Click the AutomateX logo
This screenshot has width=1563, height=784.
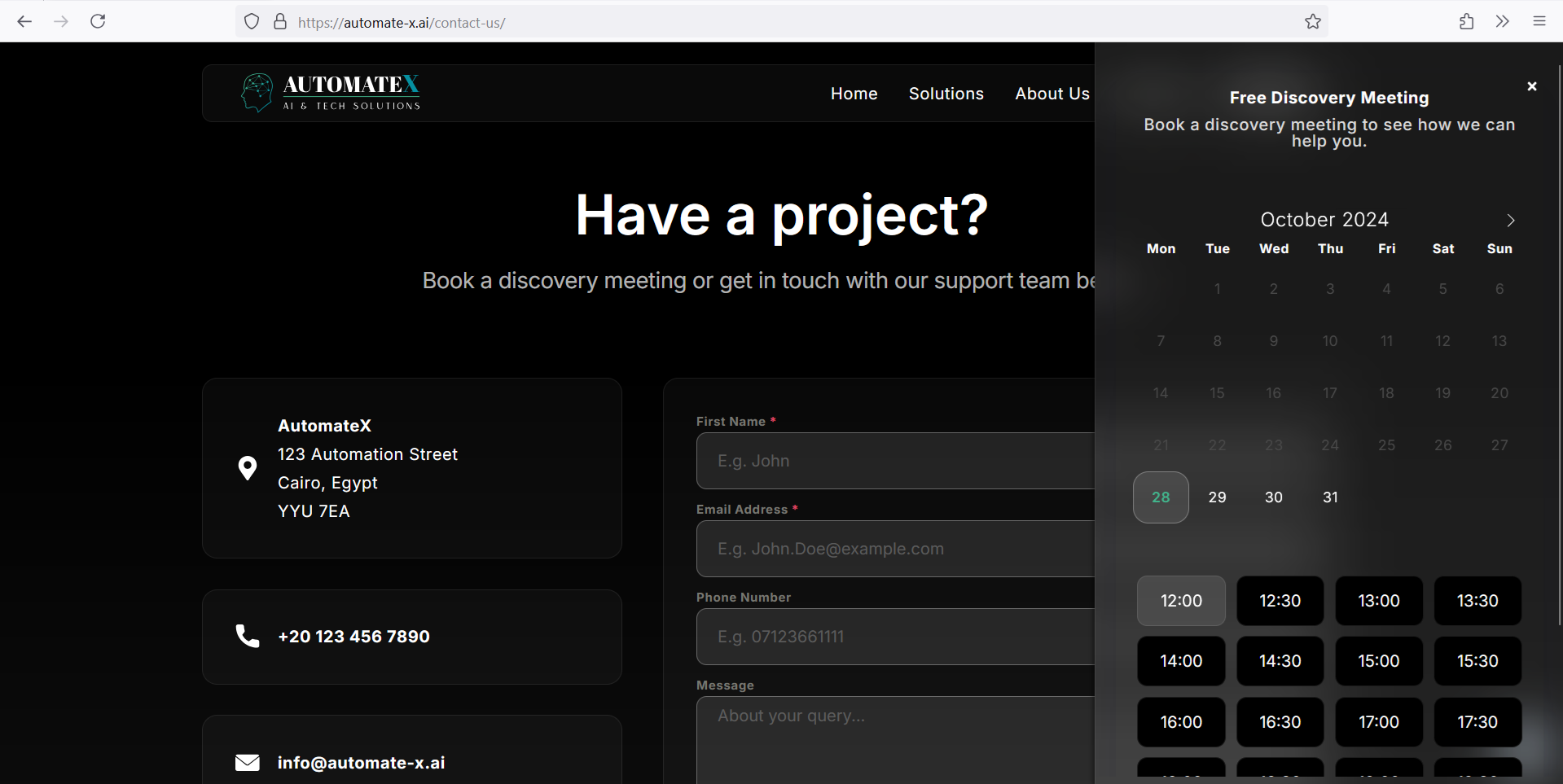coord(331,93)
